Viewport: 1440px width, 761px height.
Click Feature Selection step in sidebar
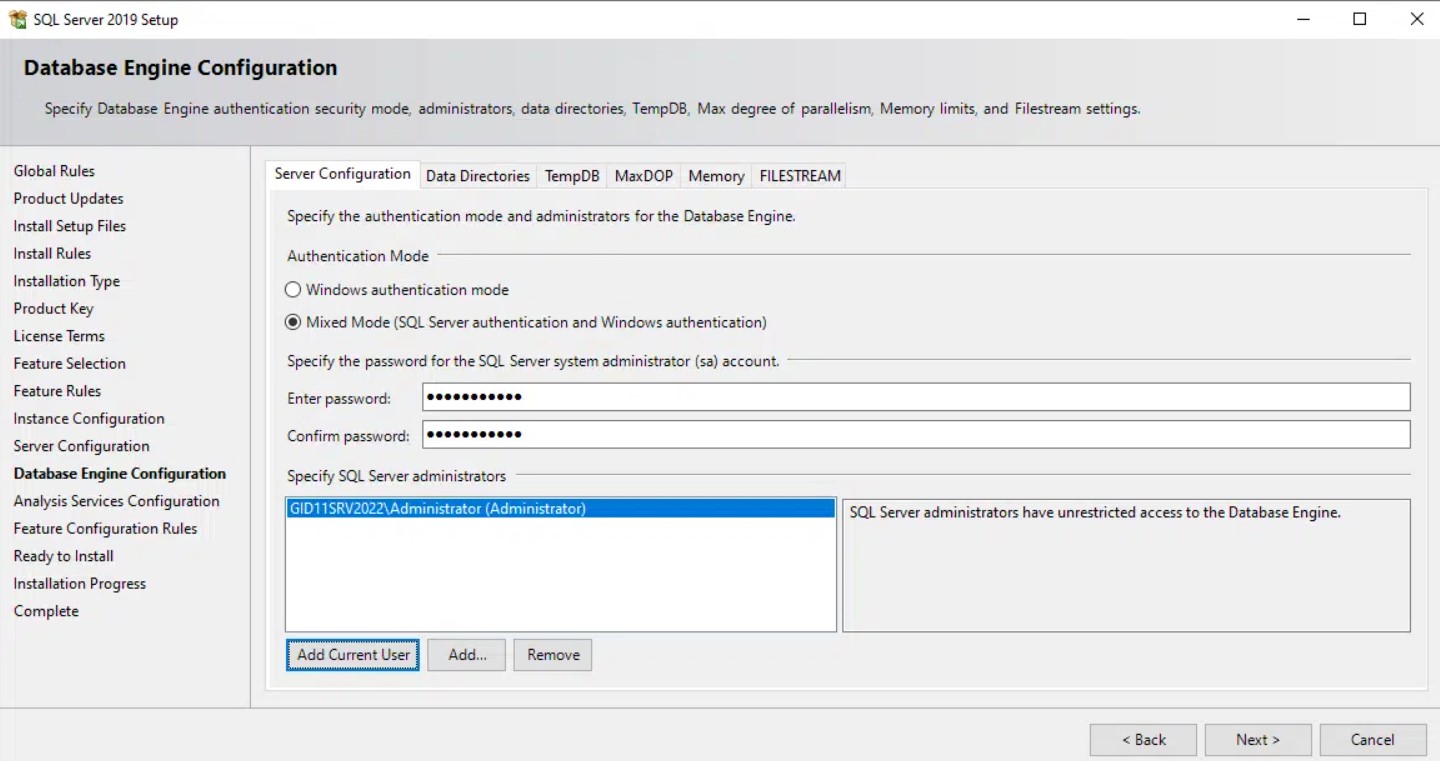coord(70,364)
